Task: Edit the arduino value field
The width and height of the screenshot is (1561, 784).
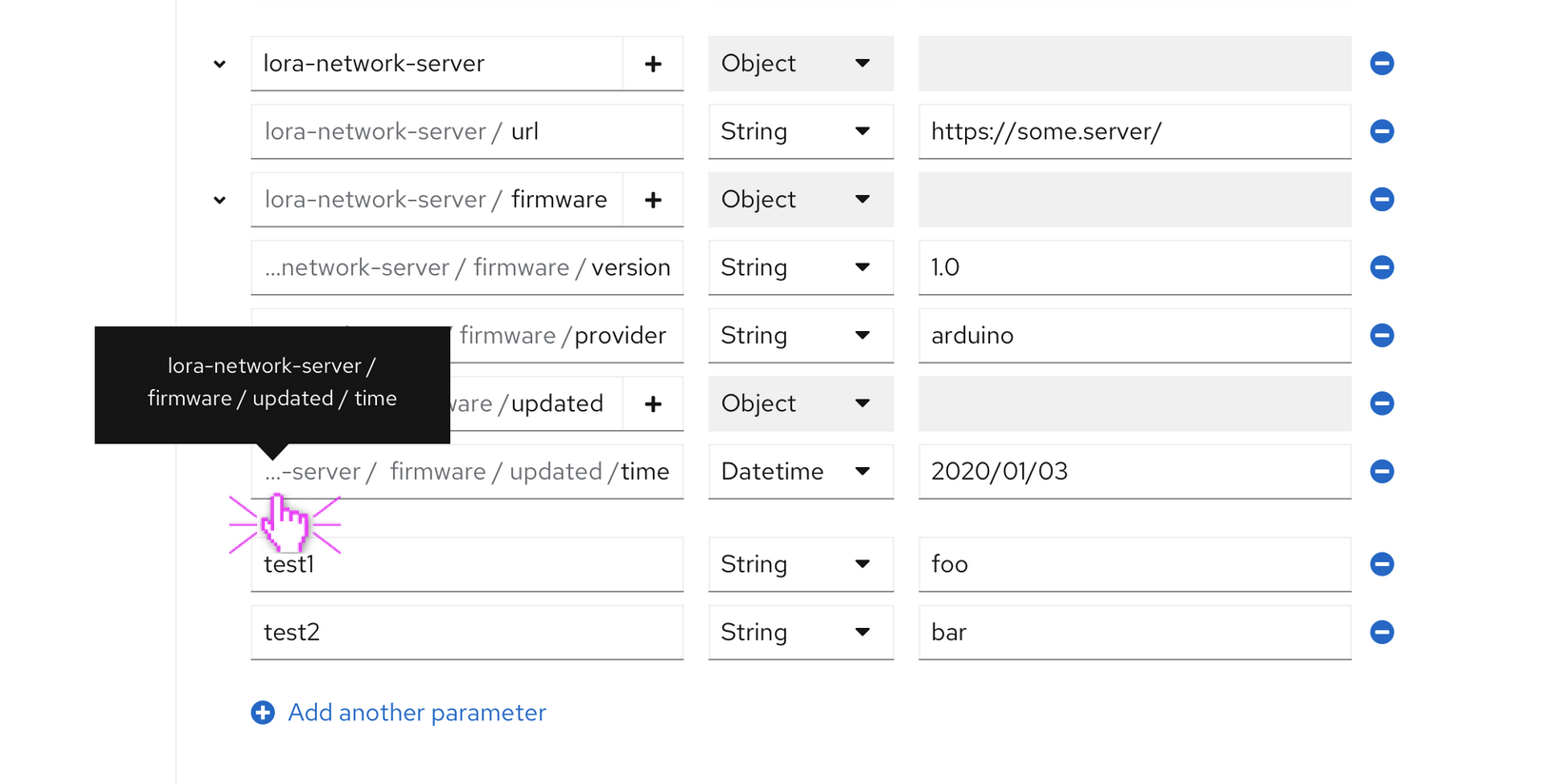Action: (x=1135, y=336)
